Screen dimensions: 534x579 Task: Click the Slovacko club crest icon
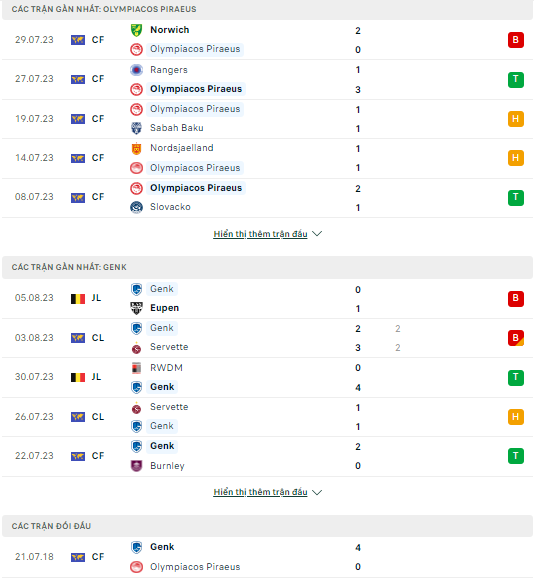(136, 207)
